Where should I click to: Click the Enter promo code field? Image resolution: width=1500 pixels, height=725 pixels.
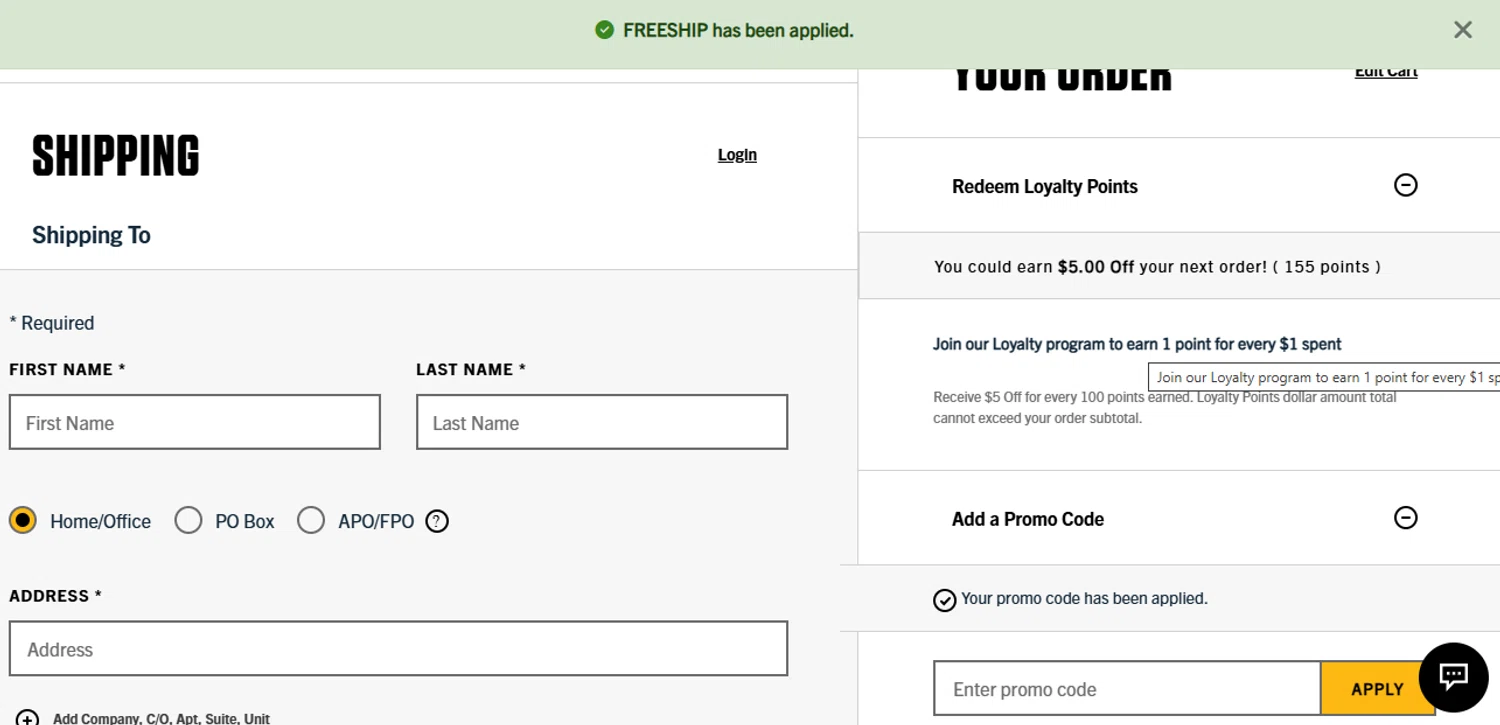pyautogui.click(x=1126, y=689)
